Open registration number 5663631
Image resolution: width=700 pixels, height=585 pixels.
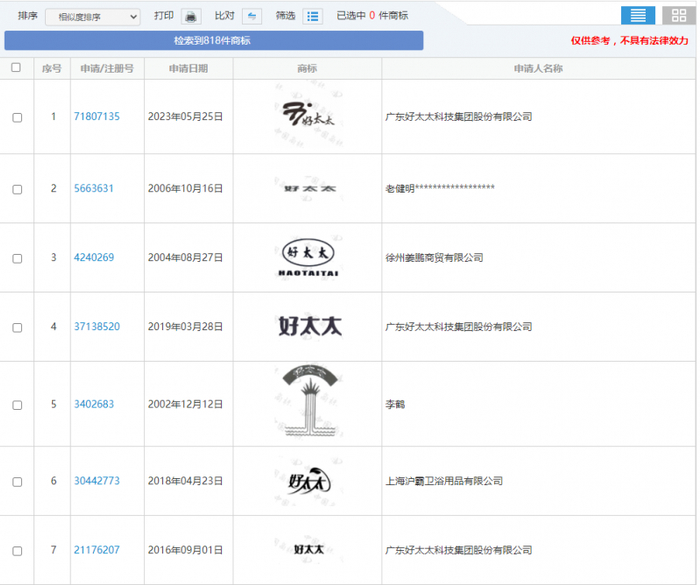[x=94, y=188]
